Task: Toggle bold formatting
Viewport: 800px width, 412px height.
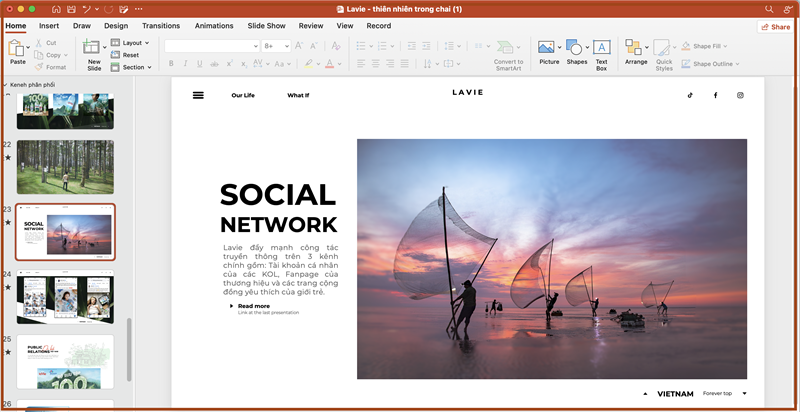Action: coord(170,63)
